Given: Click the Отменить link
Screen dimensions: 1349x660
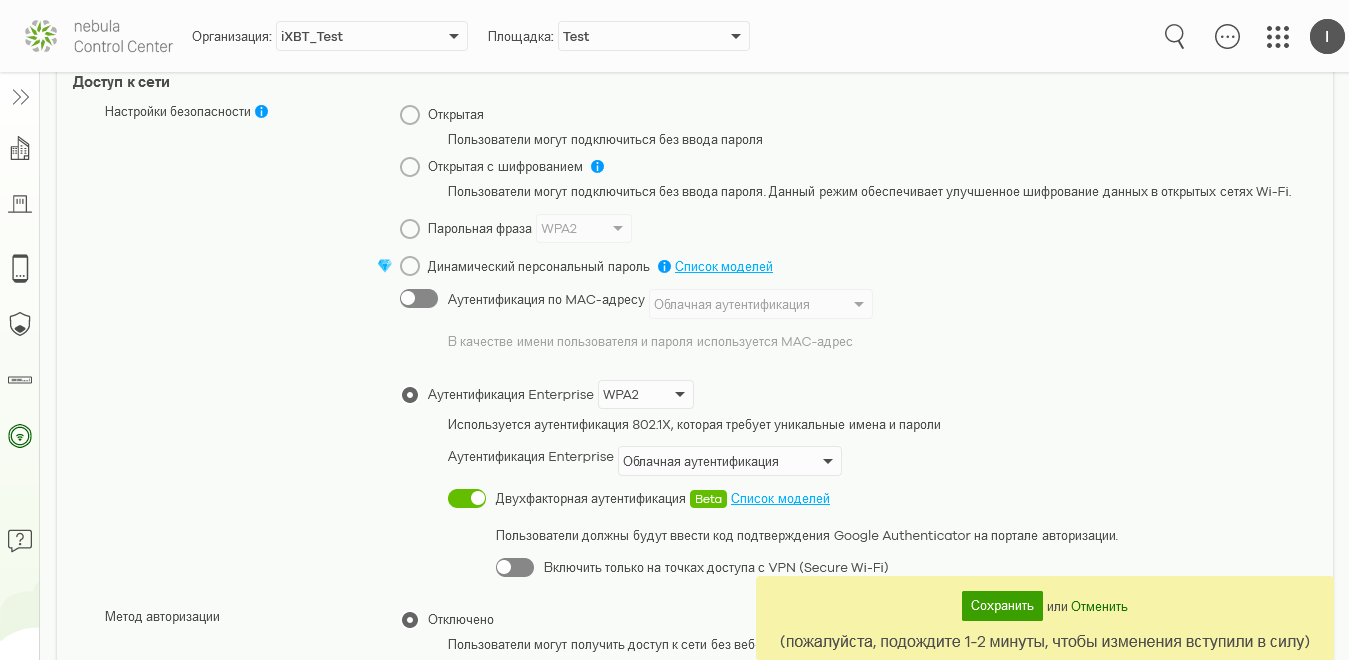Looking at the screenshot, I should click(x=1099, y=607).
